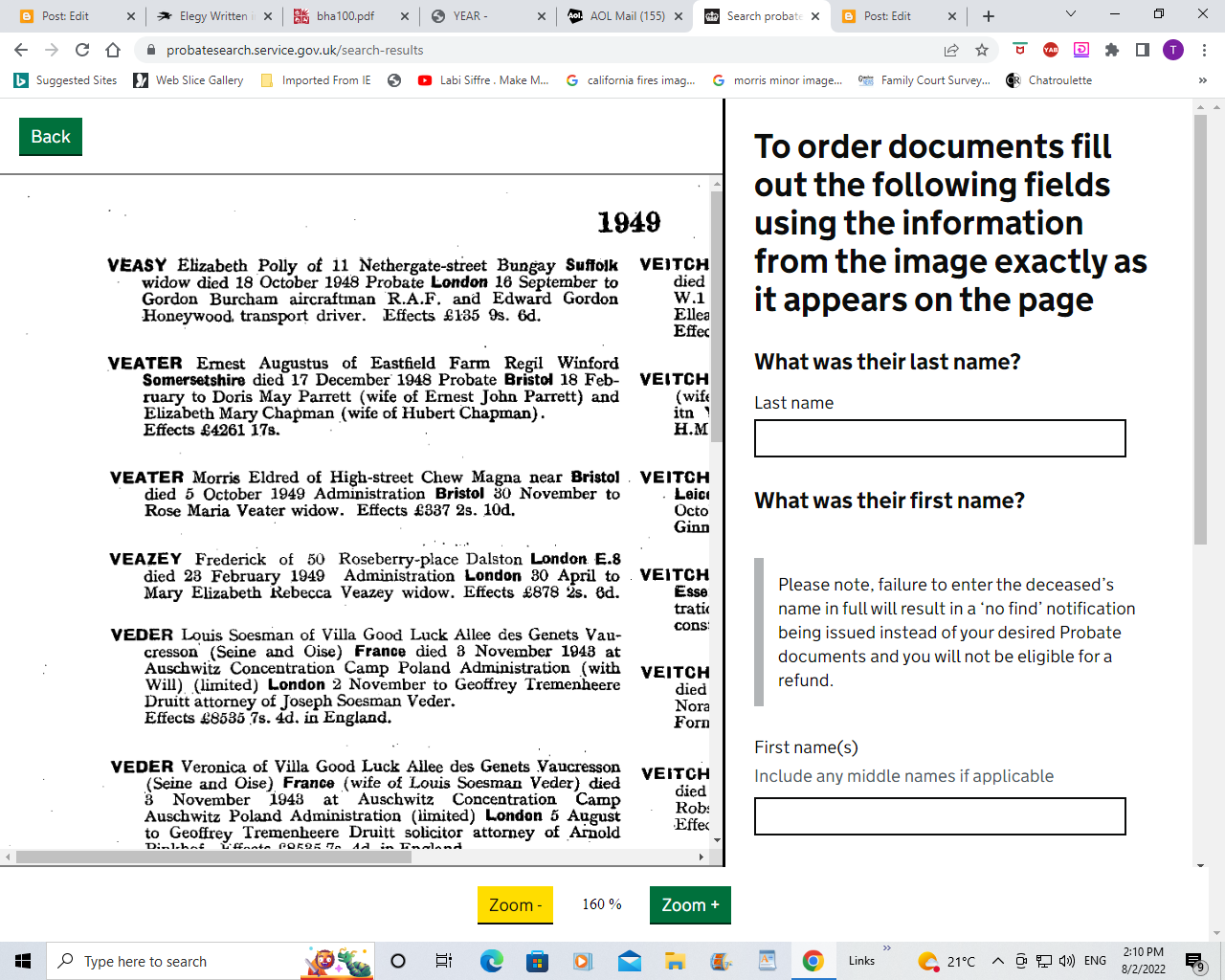Switch to the first Post: Edit tab

77,16
